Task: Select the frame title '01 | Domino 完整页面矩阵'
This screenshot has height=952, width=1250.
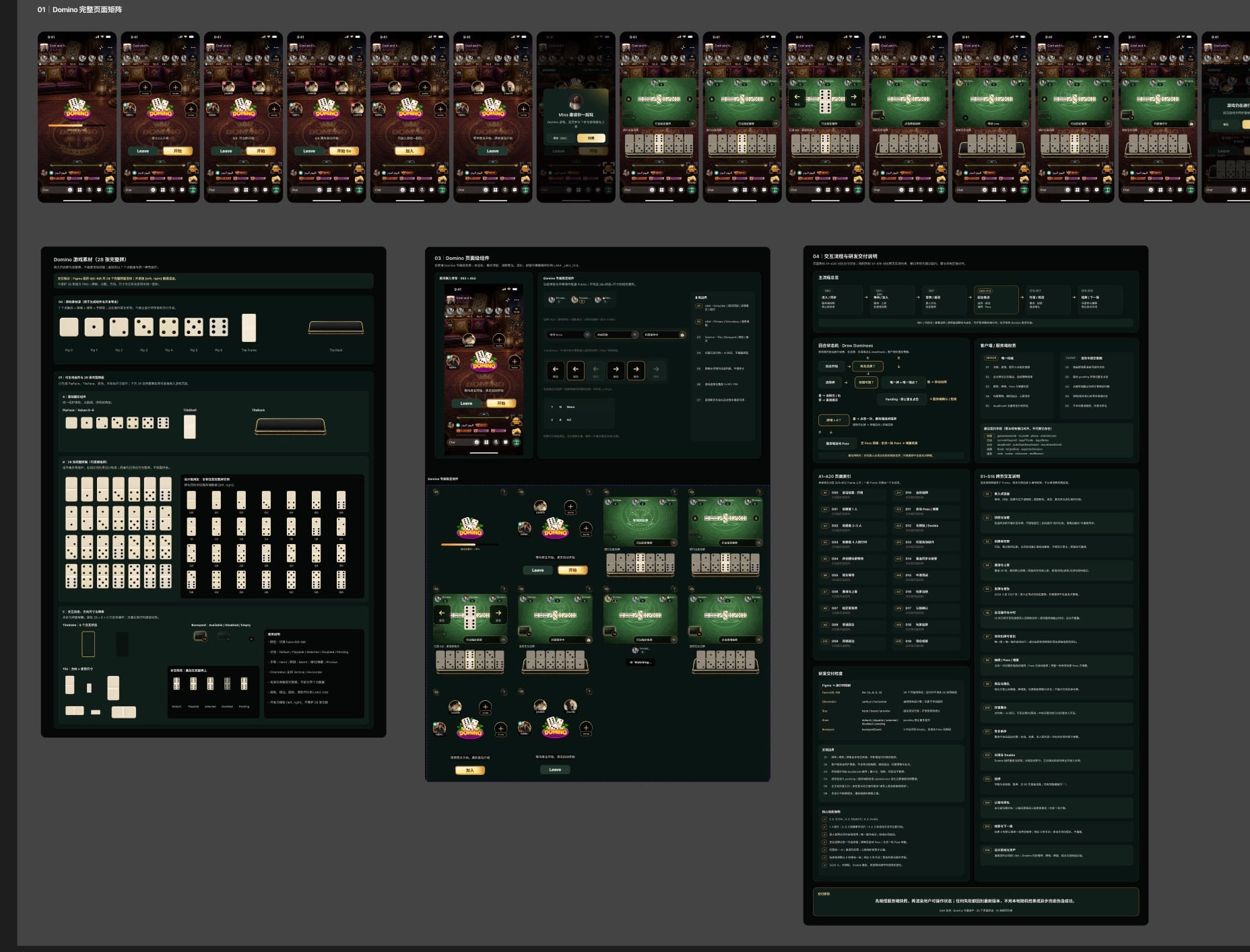Action: [79, 9]
